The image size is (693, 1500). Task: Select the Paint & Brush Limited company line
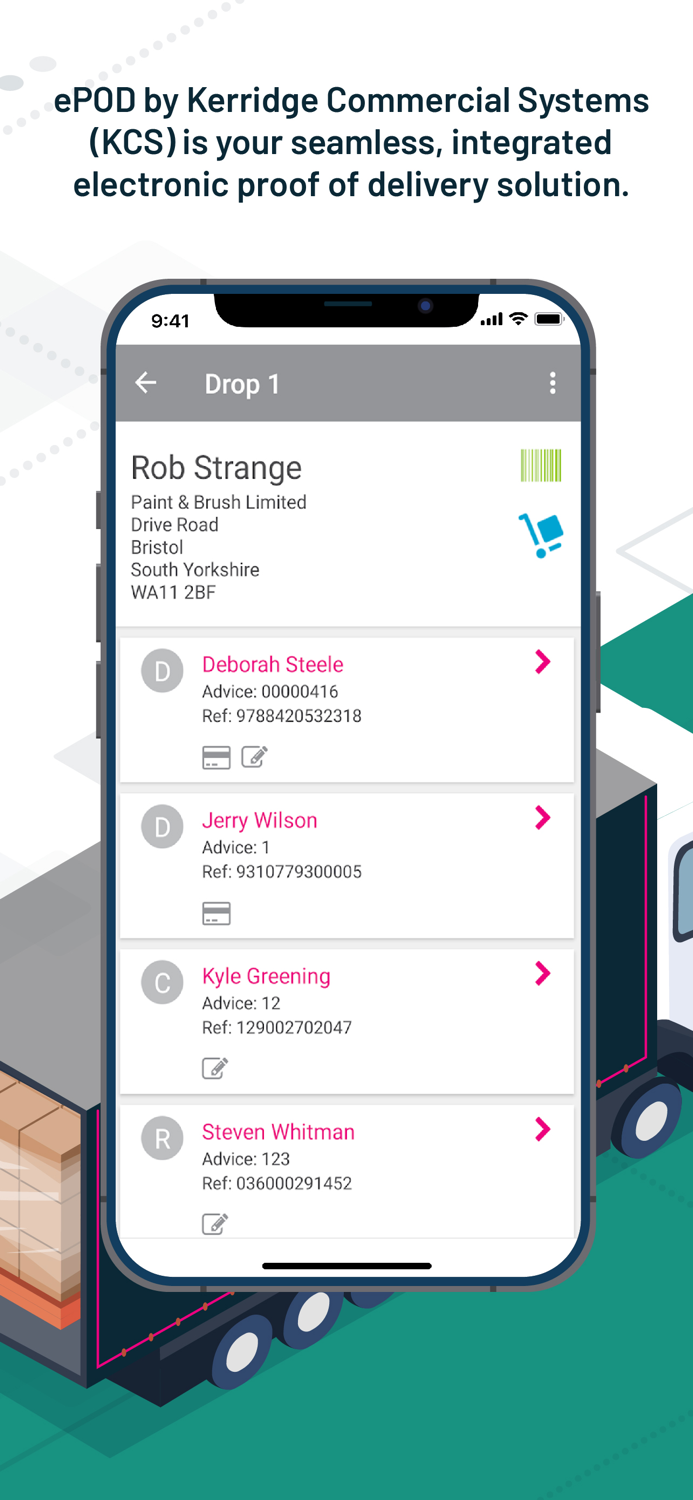218,502
